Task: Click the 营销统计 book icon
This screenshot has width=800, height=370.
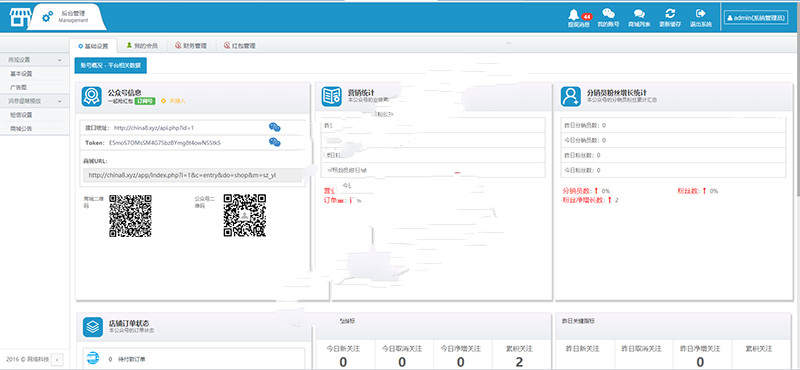Action: (x=332, y=96)
